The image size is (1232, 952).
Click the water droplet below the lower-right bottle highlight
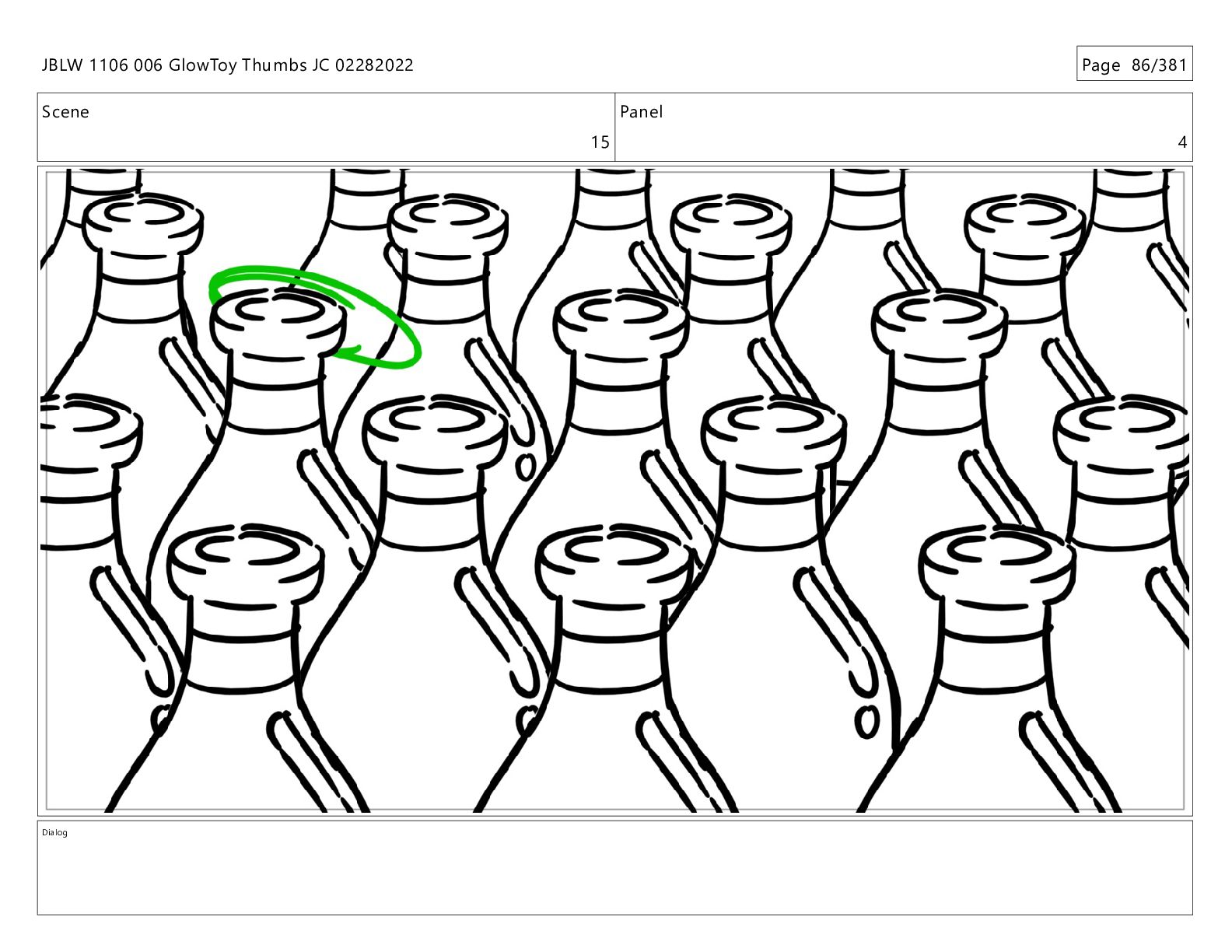coord(866,722)
